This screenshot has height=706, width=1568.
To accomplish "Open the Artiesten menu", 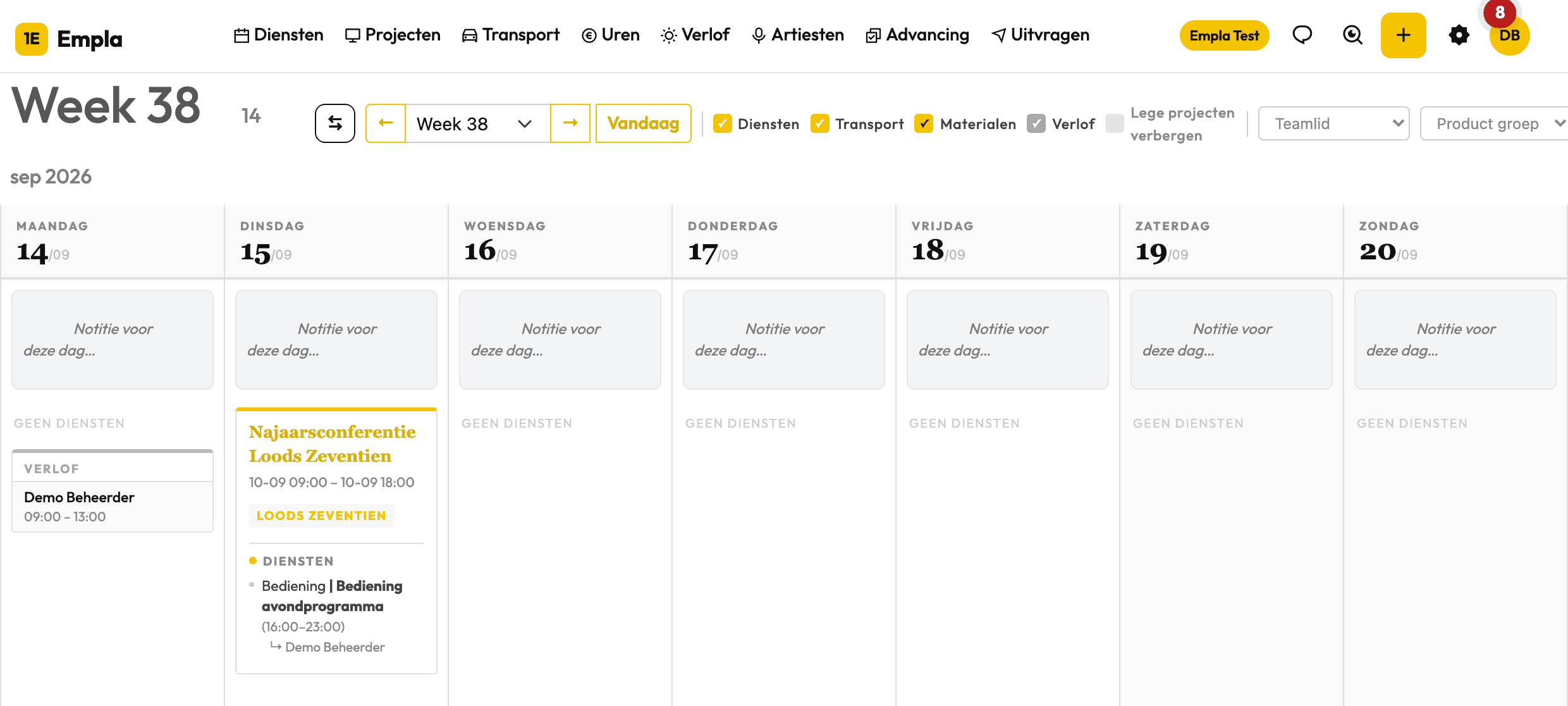I will pos(798,35).
